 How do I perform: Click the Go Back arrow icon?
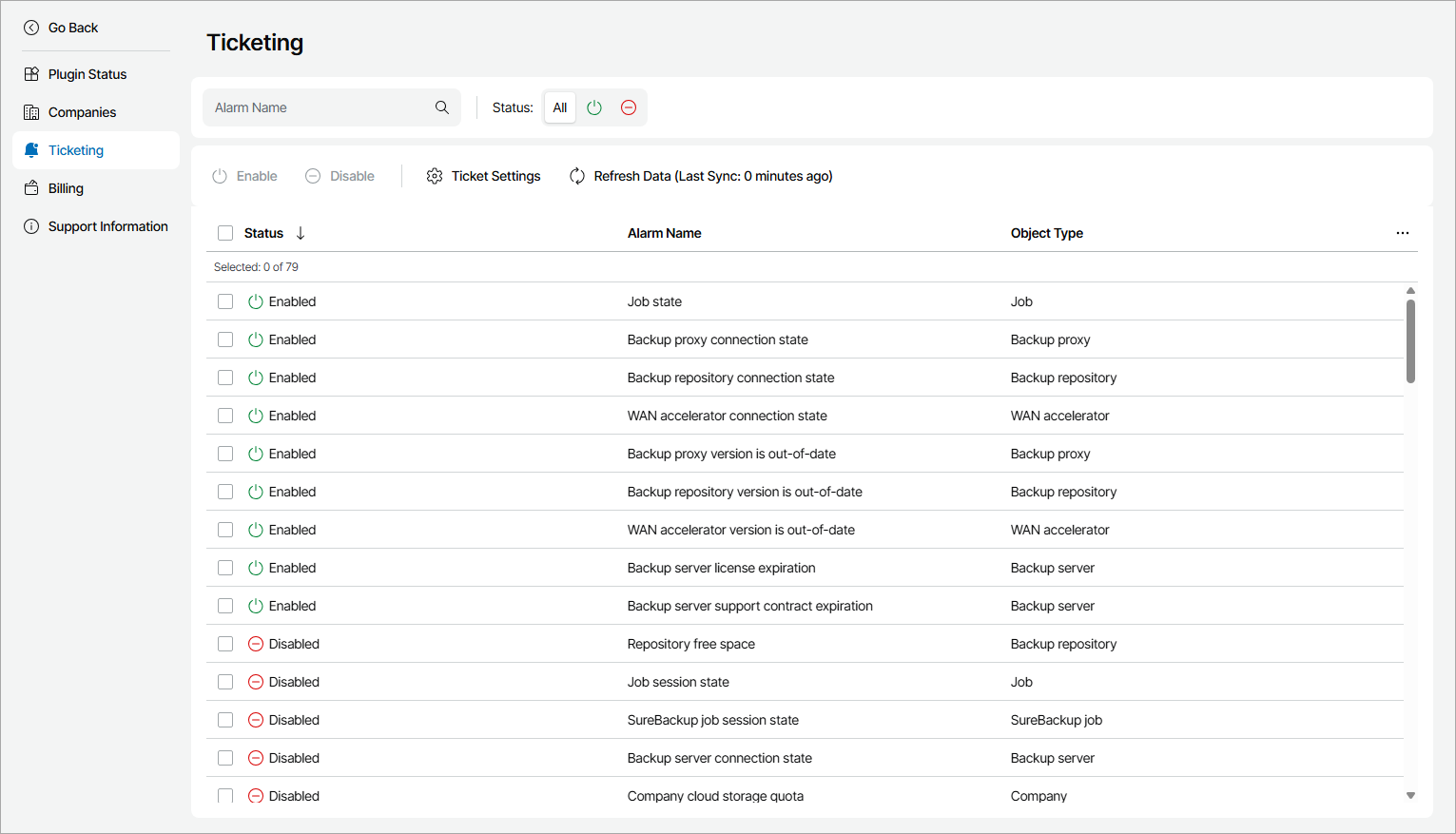31,28
